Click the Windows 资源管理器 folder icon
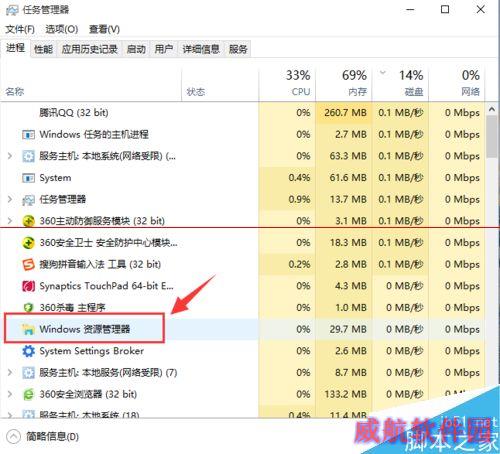 point(28,329)
